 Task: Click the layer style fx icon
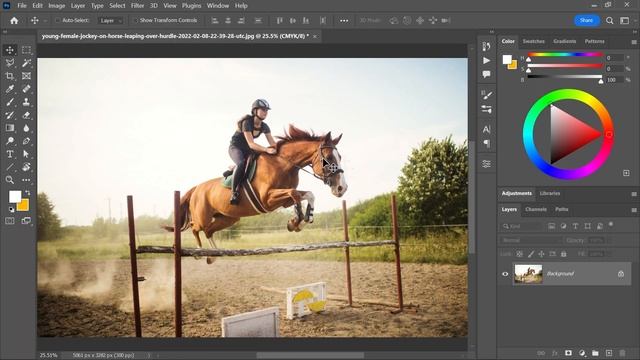pos(555,353)
